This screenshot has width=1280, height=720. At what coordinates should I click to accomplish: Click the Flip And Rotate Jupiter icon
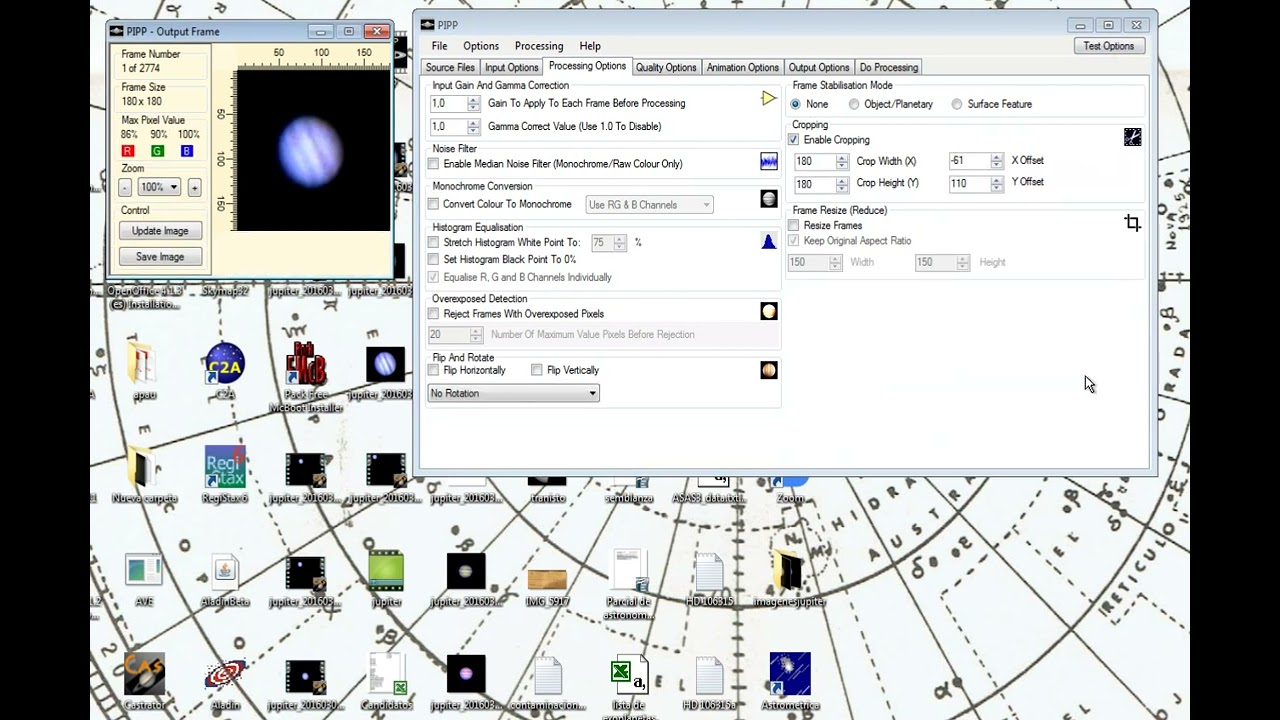coord(768,370)
